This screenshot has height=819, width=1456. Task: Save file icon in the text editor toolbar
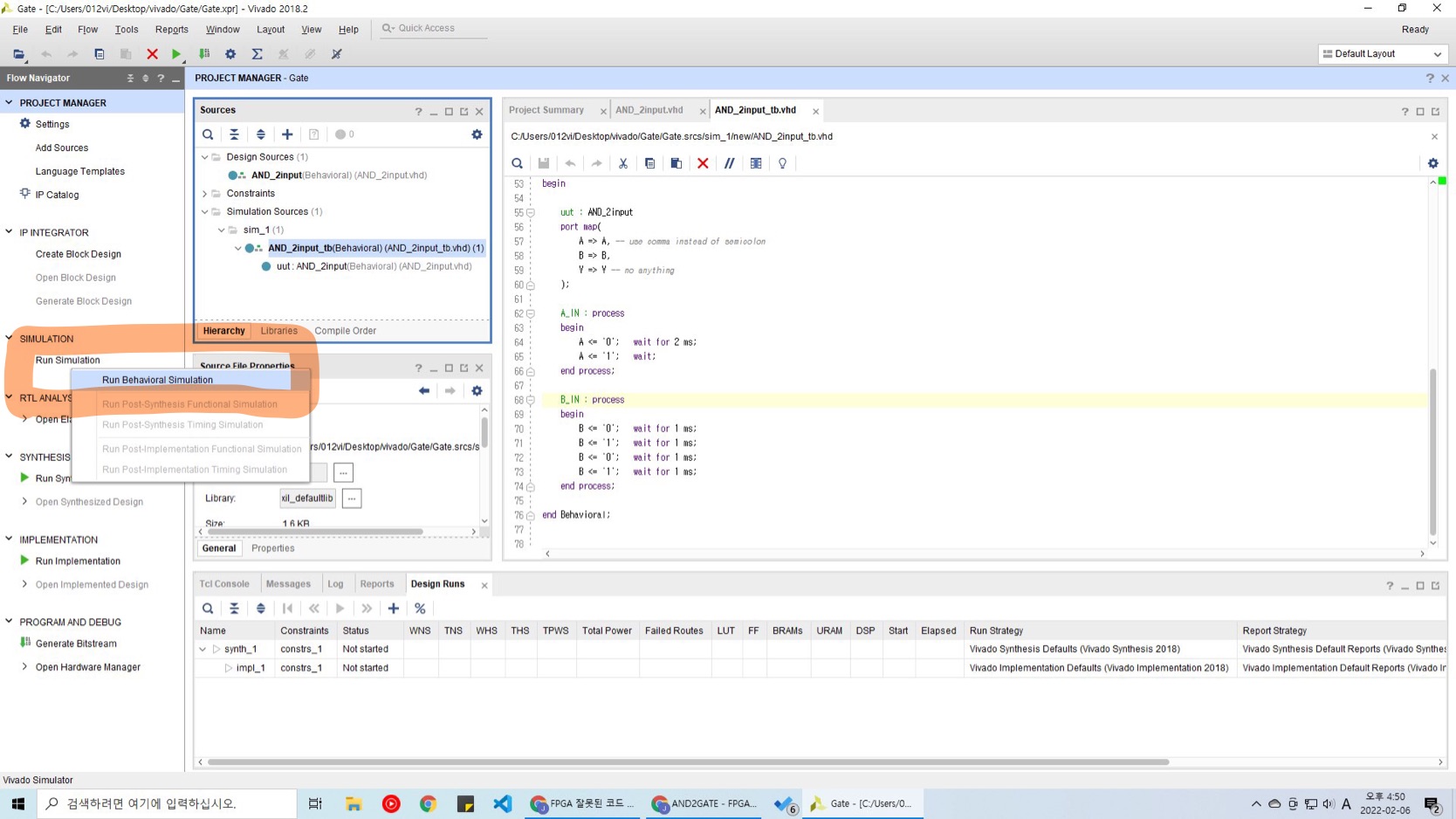coord(544,163)
